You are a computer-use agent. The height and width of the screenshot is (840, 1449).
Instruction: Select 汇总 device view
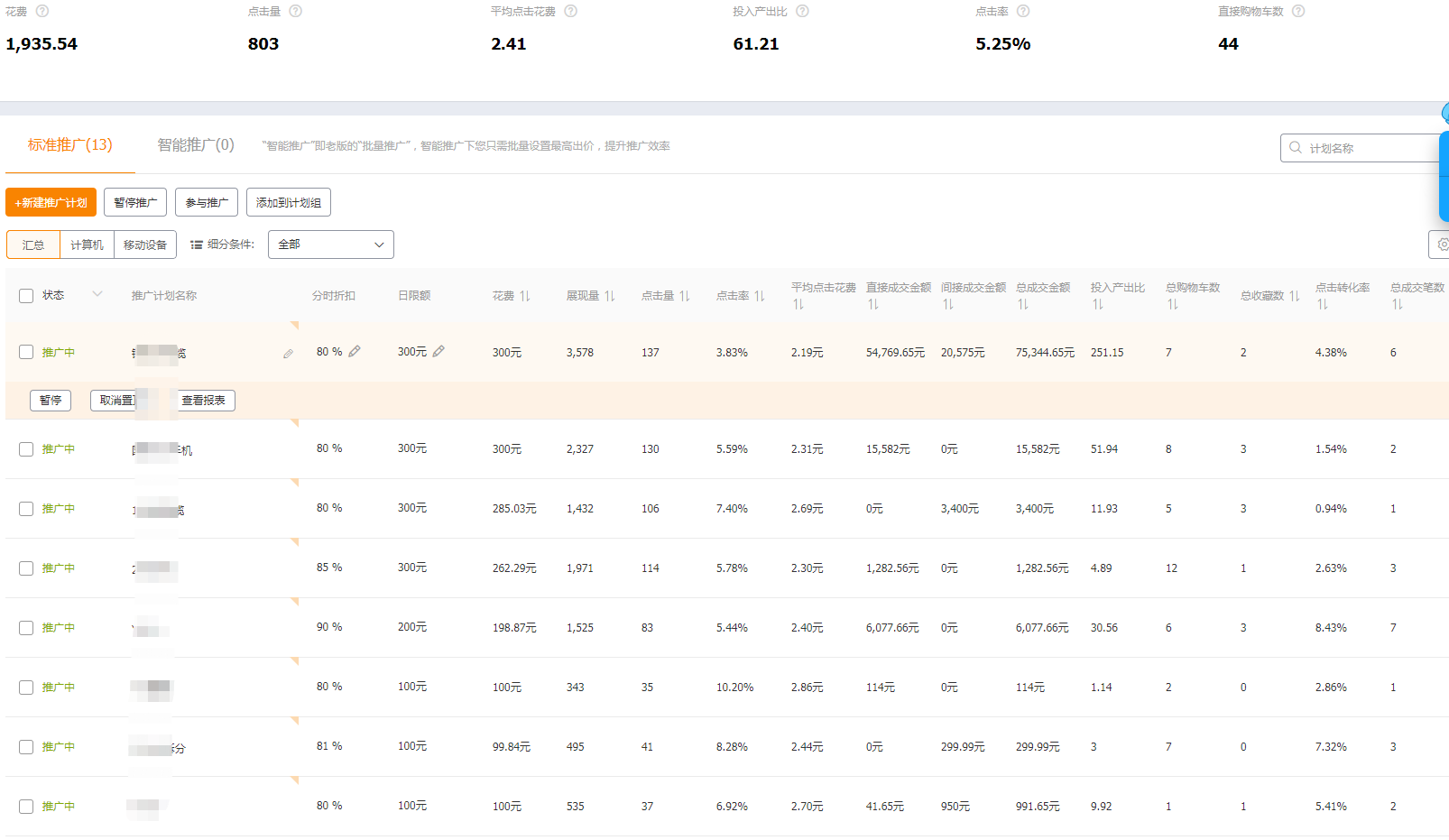click(33, 245)
